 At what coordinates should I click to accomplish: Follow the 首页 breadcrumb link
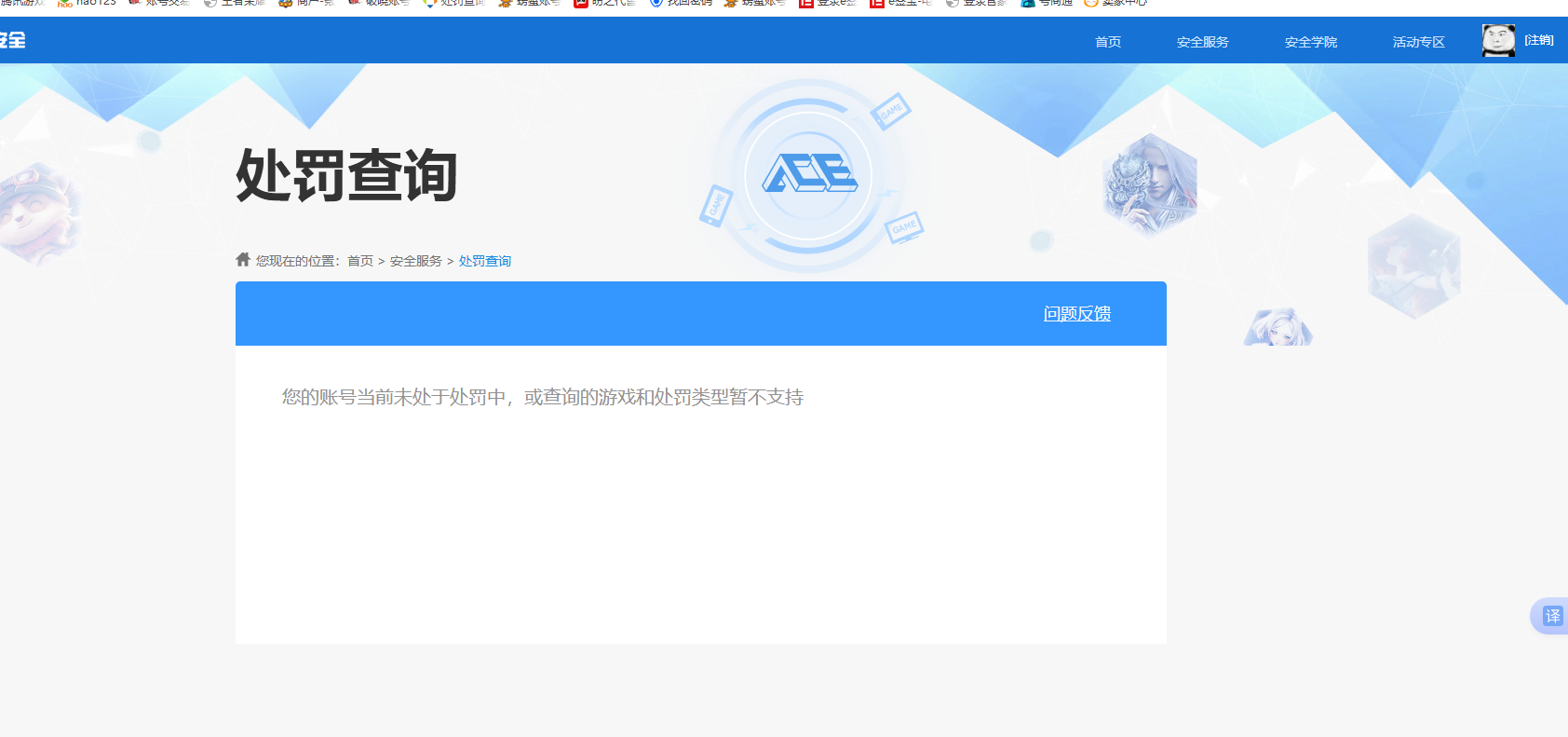360,261
